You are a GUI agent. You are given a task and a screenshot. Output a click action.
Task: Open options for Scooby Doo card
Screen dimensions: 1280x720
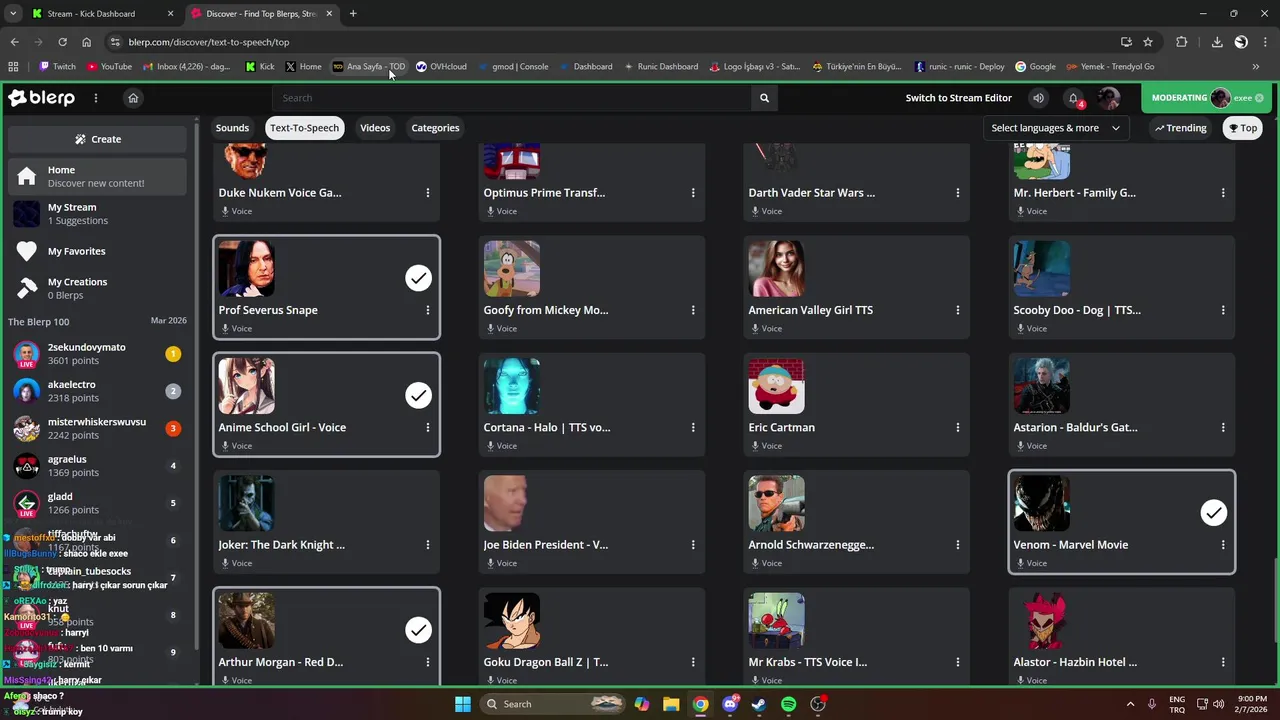pyautogui.click(x=1223, y=310)
